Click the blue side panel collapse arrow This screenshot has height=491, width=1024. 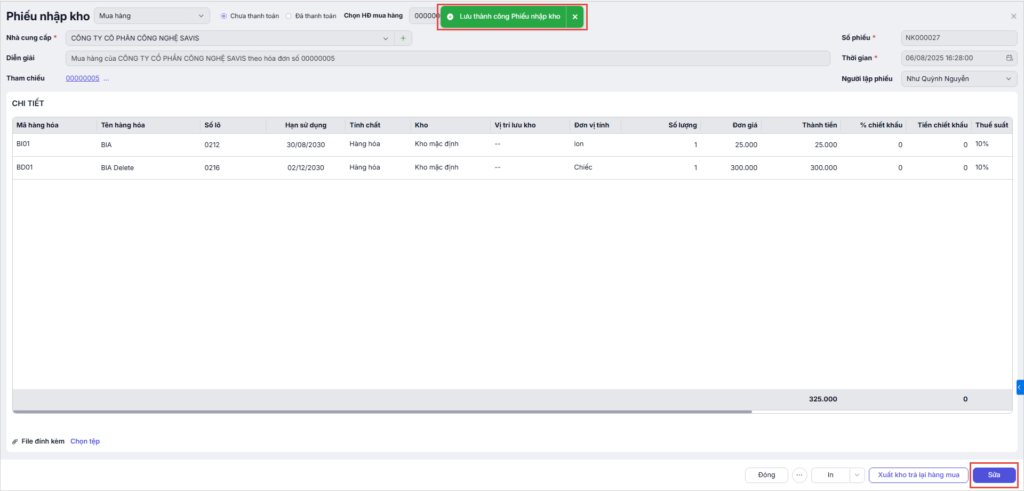pyautogui.click(x=1019, y=386)
